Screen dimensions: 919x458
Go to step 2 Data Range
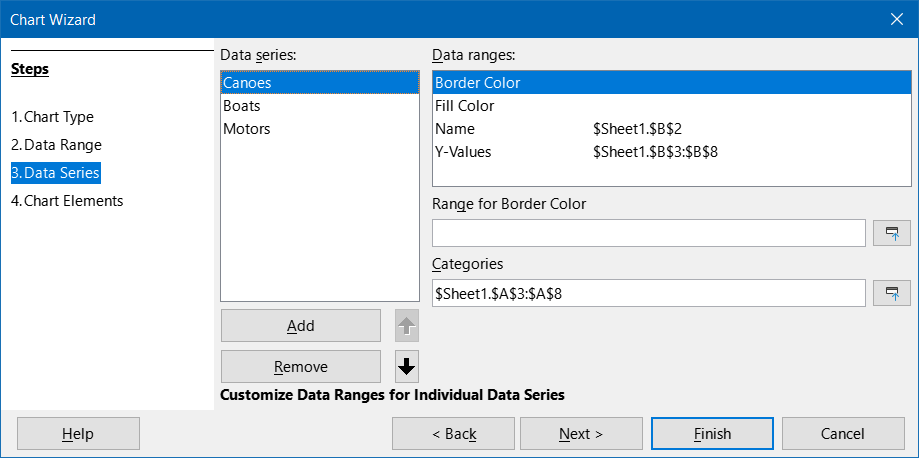click(x=56, y=145)
